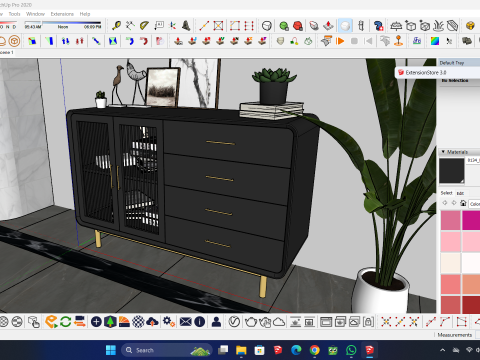Click the green refresh arrows icon
Viewport: 480px width, 360px height.
(65, 322)
